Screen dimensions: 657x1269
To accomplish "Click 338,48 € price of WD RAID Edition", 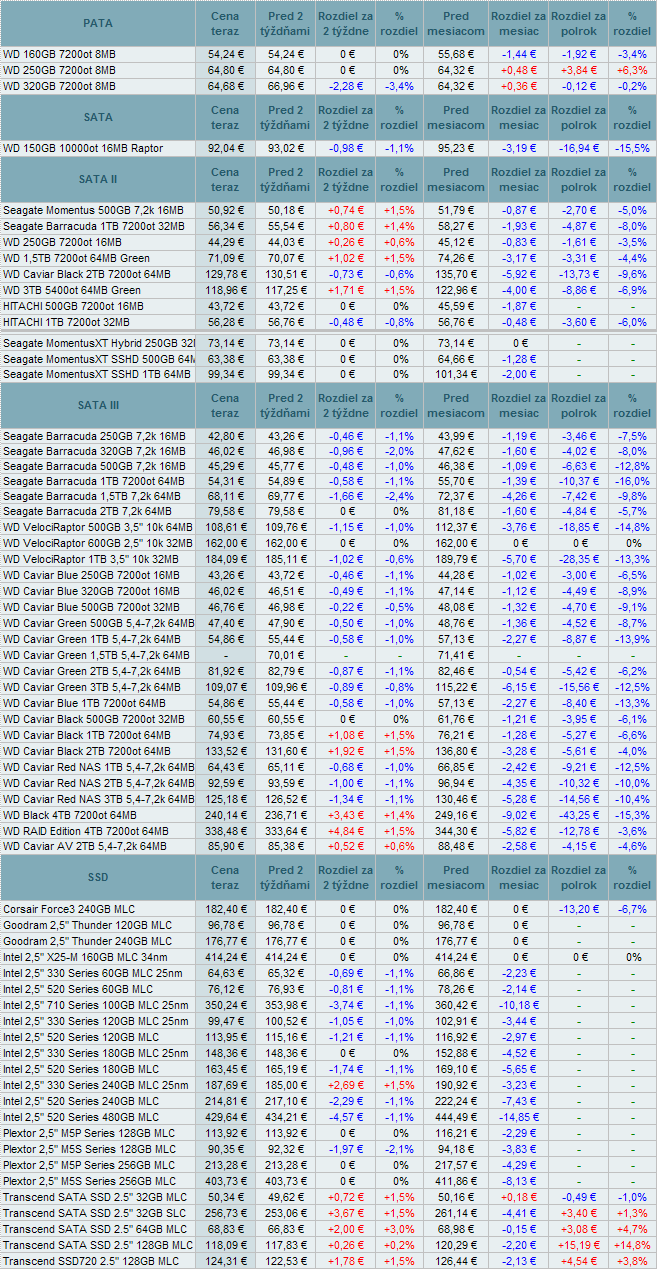I will [225, 830].
